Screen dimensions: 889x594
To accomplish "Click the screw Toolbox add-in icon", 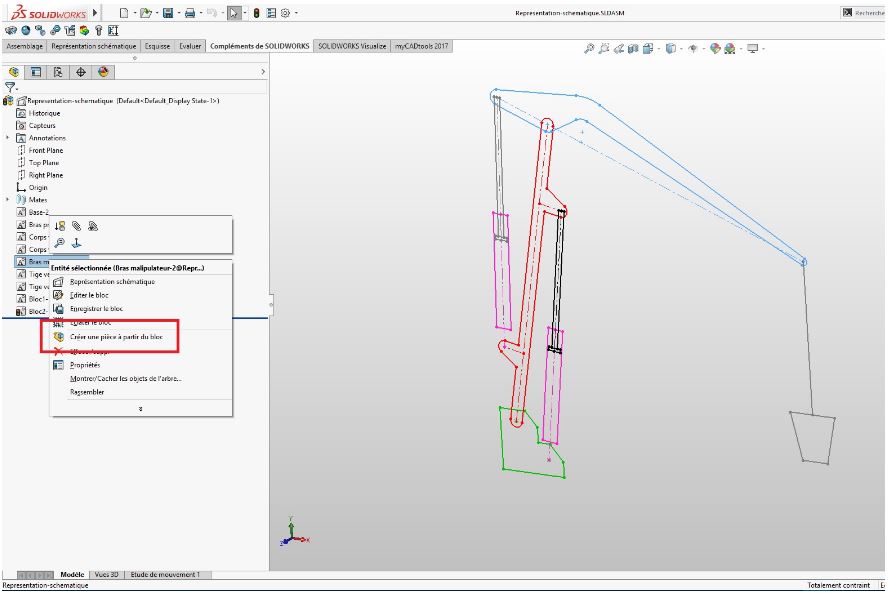I will coord(99,31).
